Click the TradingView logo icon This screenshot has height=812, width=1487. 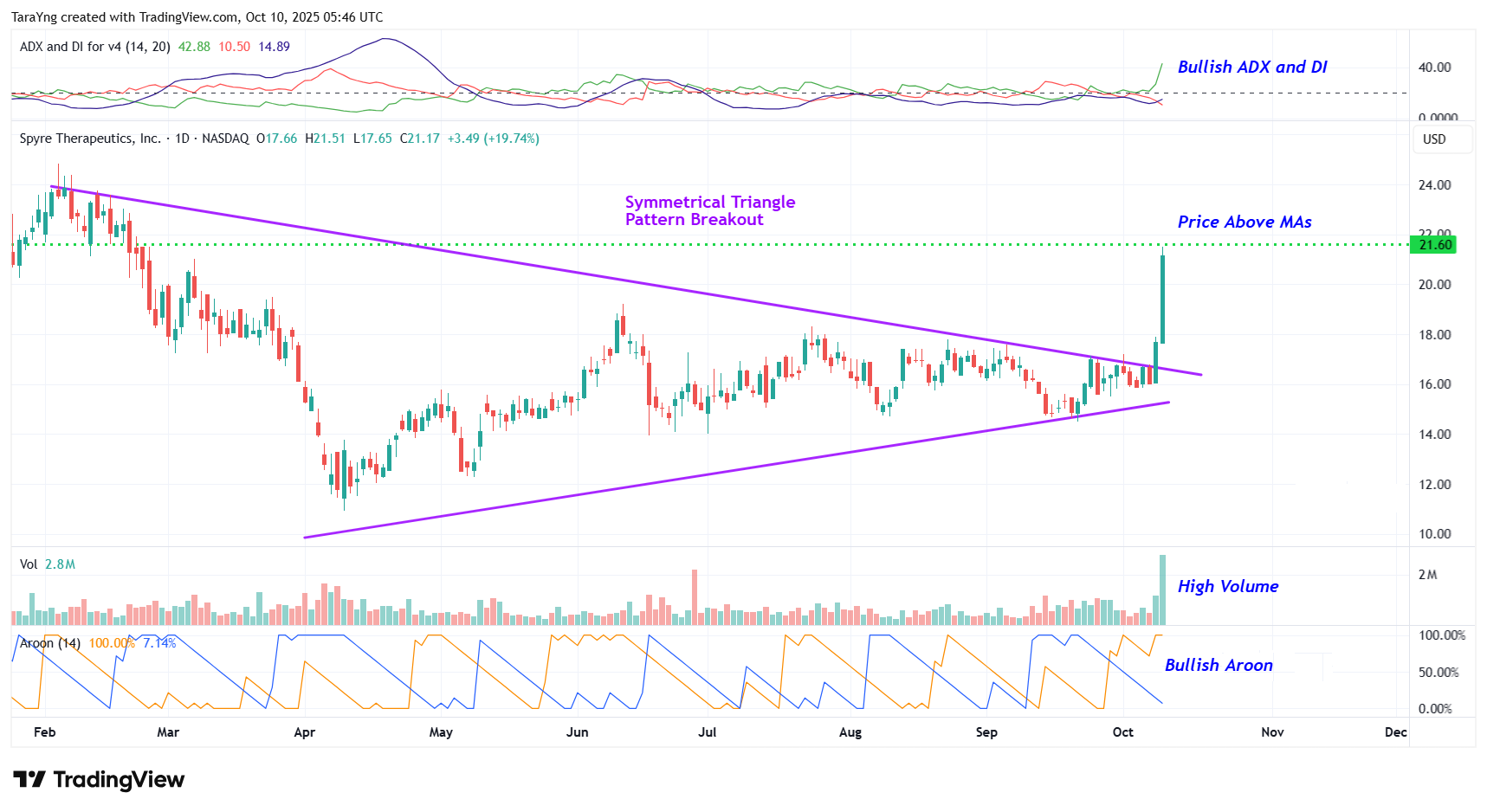(29, 780)
